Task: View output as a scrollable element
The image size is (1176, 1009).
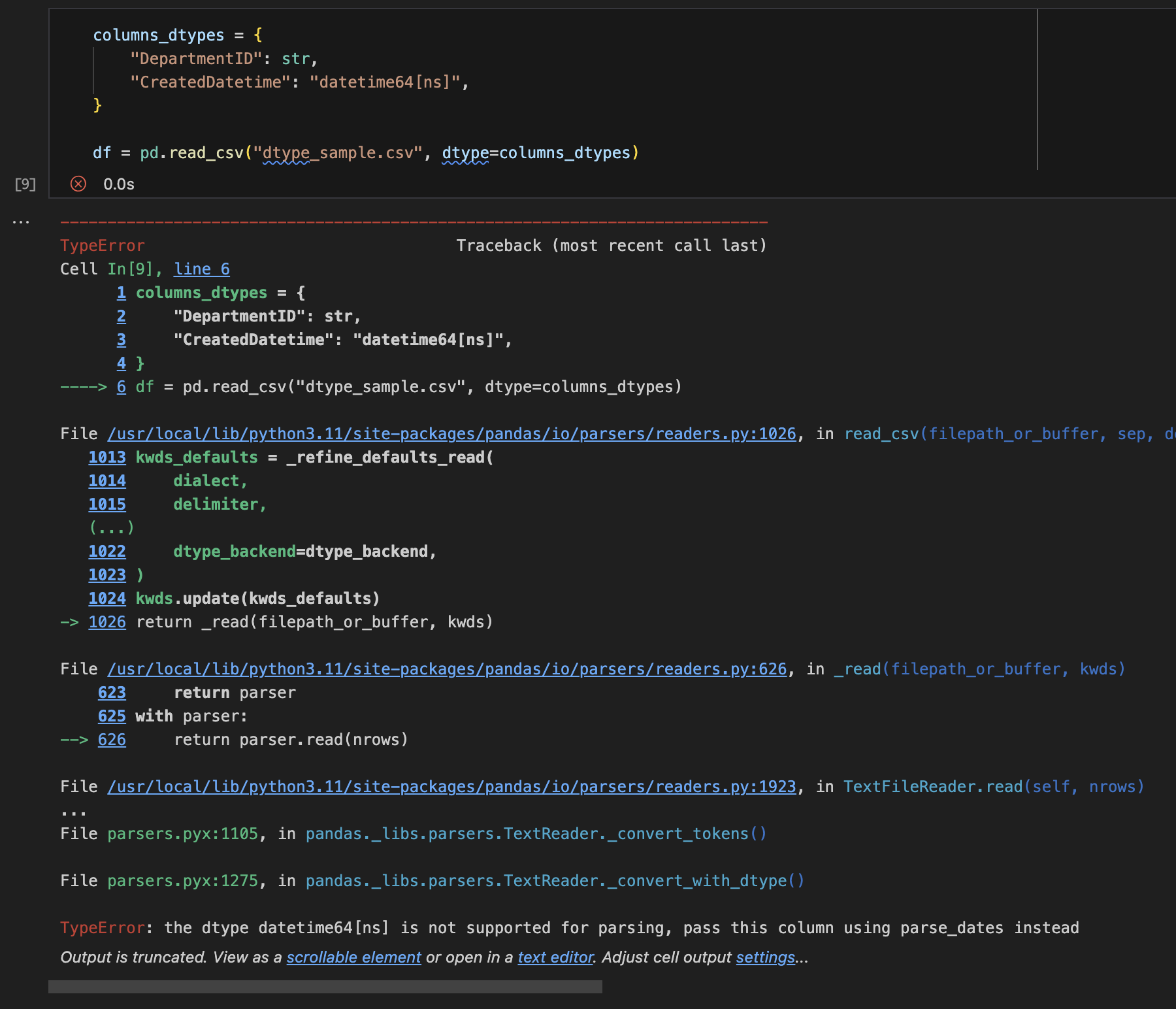Action: pos(353,957)
